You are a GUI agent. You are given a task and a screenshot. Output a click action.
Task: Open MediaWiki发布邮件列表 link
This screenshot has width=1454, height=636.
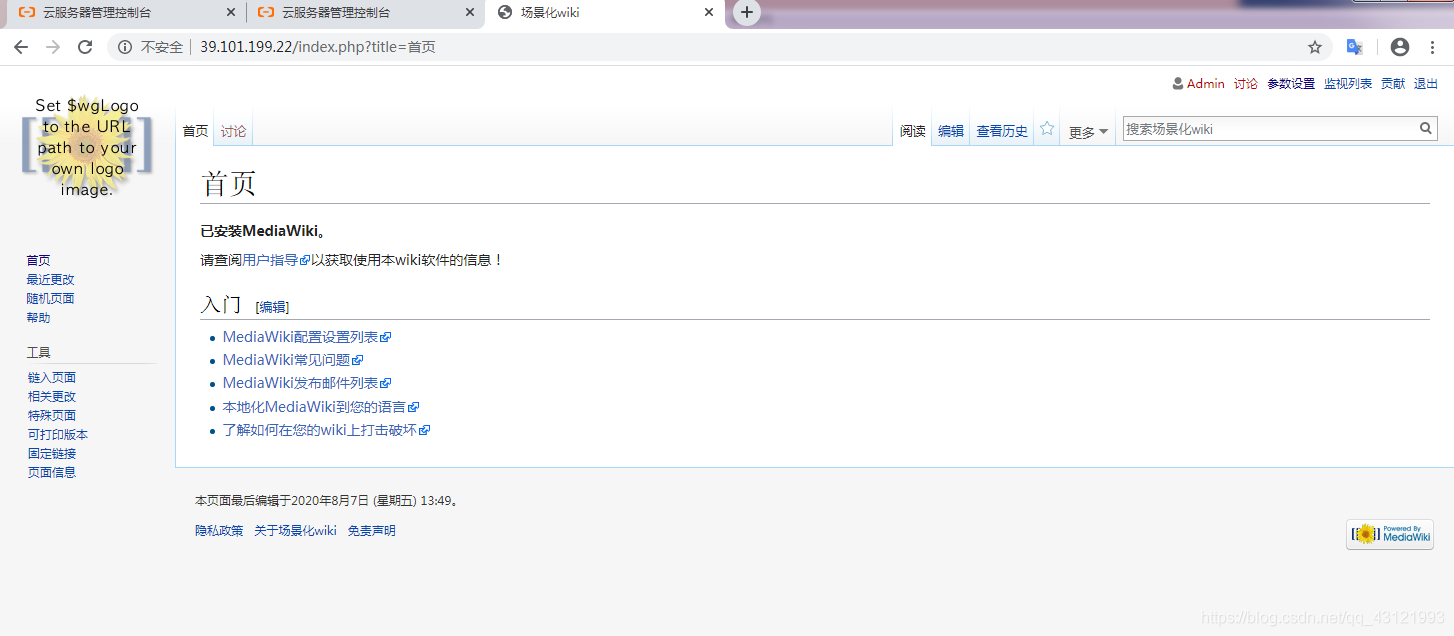[x=307, y=383]
